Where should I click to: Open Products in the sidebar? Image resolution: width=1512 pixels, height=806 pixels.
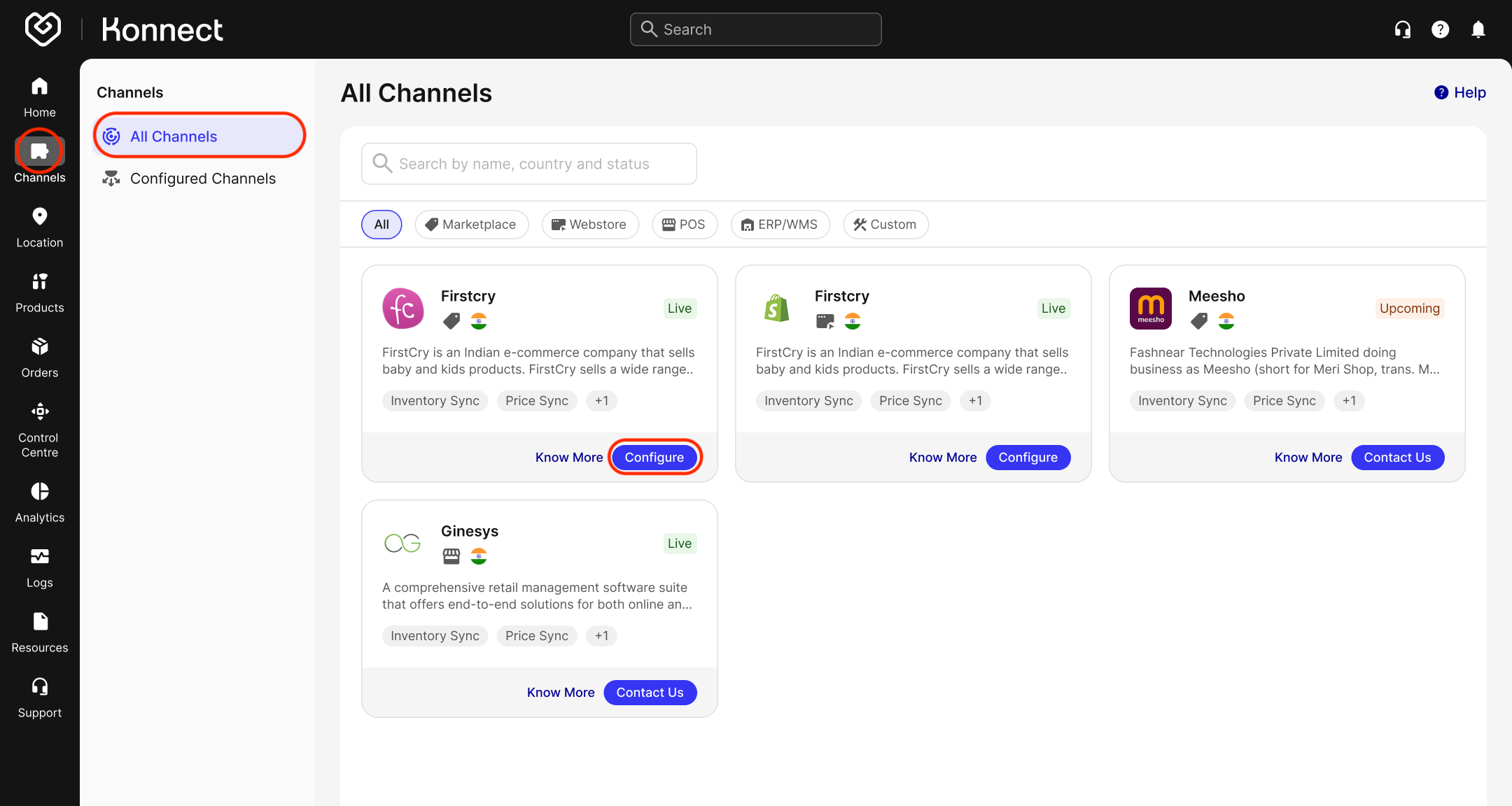(40, 292)
